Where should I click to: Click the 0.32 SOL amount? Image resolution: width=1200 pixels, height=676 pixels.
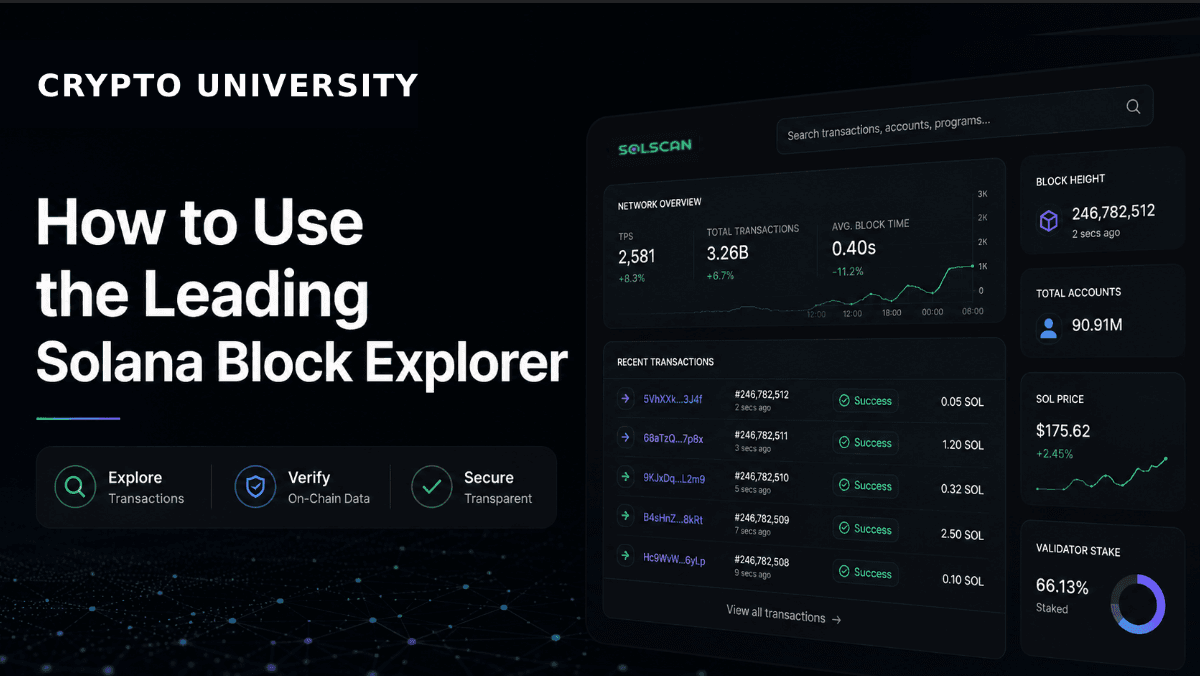(x=962, y=490)
